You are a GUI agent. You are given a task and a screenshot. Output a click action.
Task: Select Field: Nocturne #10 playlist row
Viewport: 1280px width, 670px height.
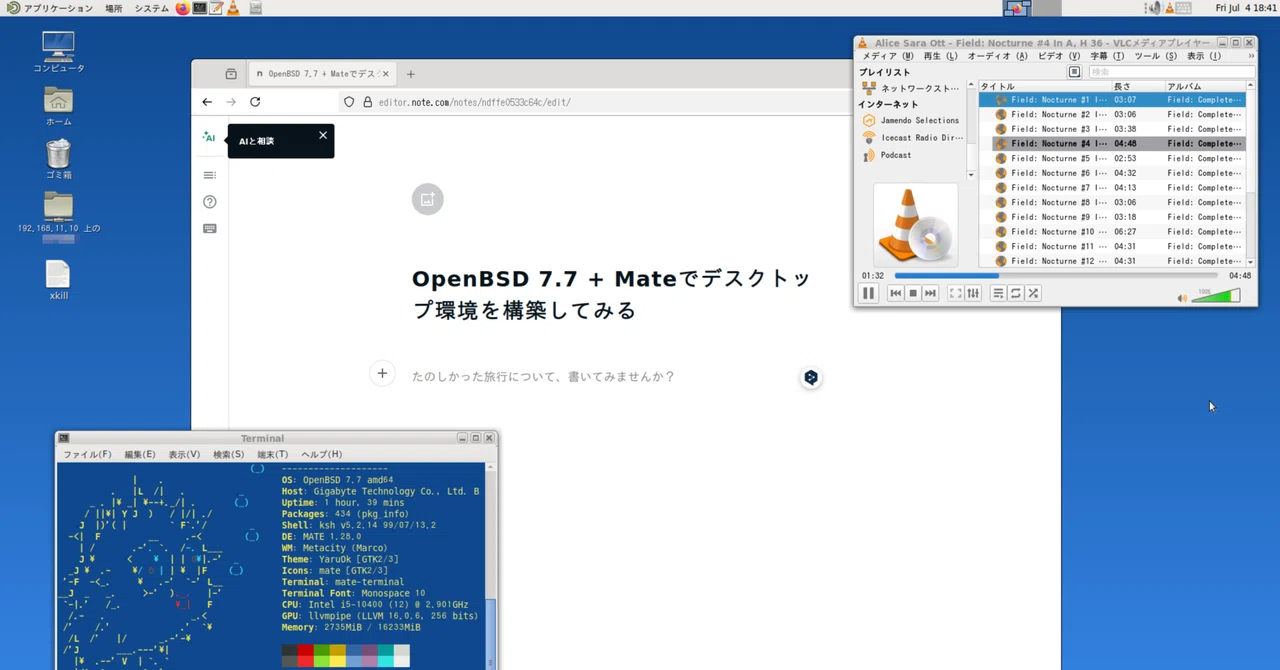coord(1112,231)
